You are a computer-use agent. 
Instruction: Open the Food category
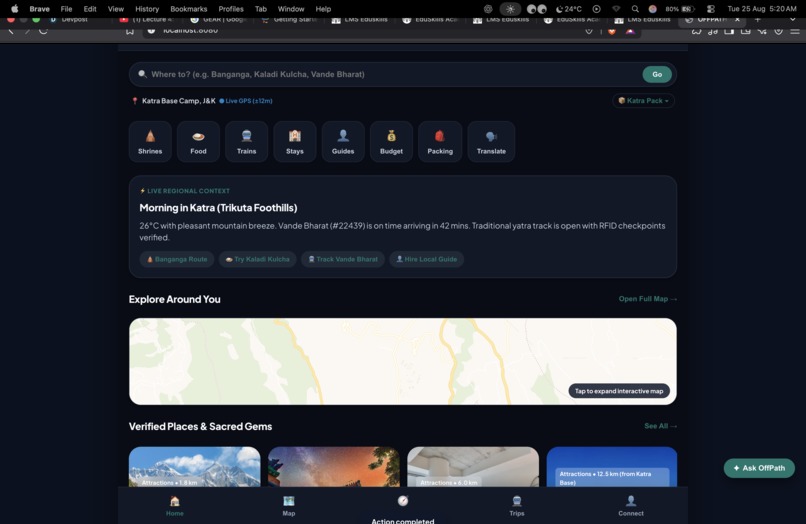198,142
